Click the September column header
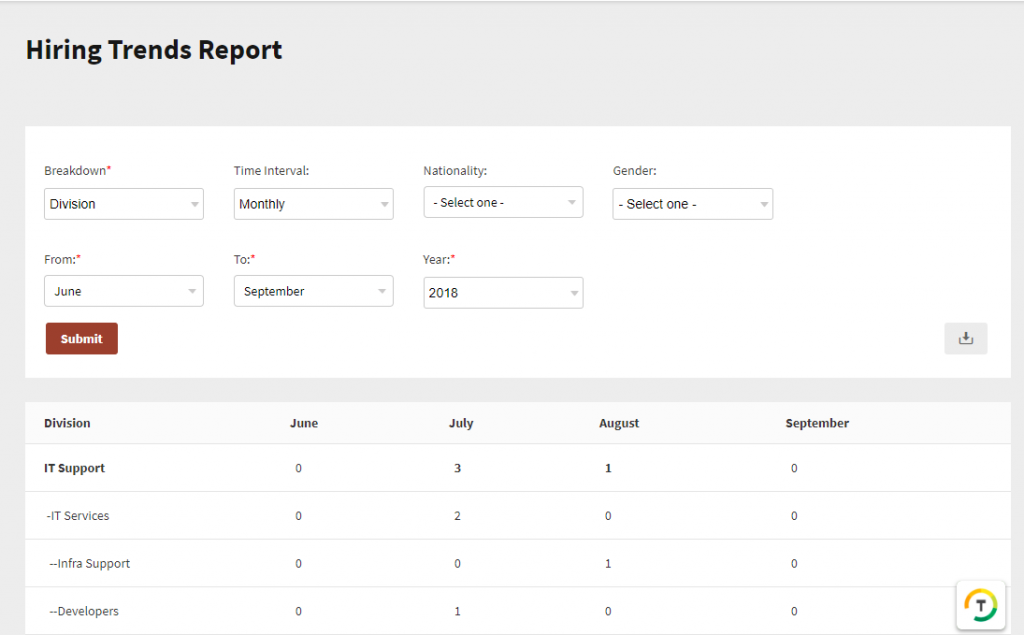 [817, 423]
